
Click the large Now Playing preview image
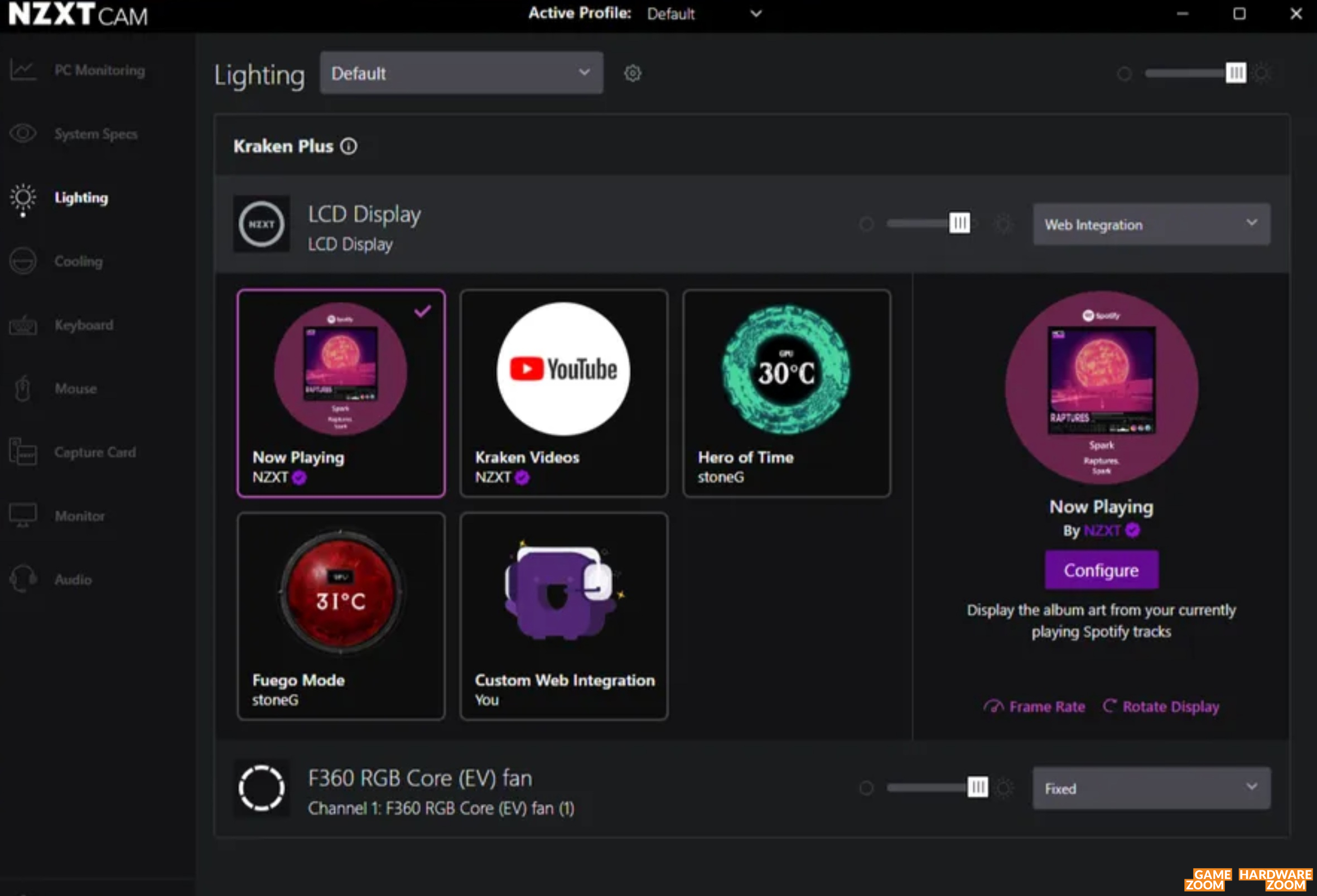point(1102,388)
